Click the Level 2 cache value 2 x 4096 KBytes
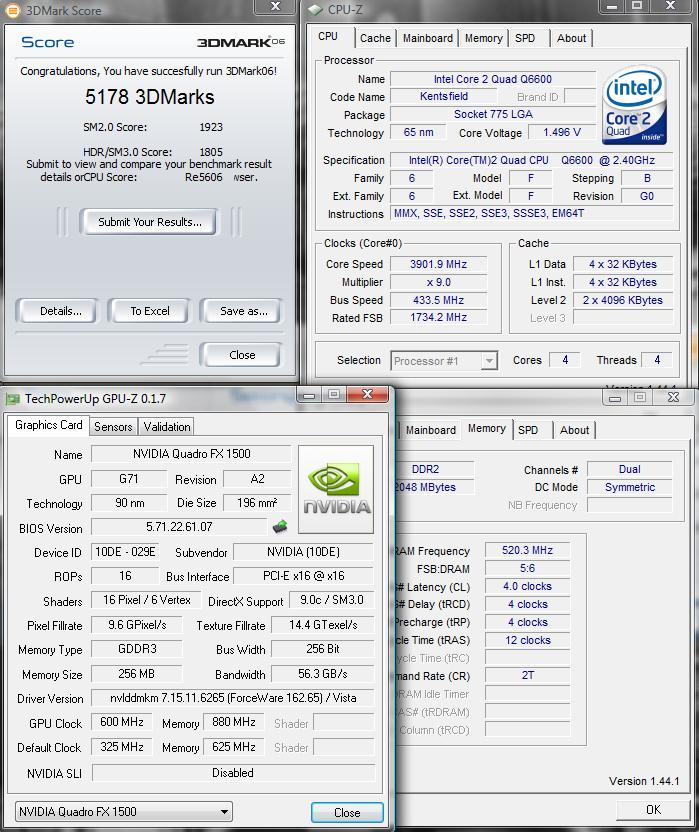 [x=623, y=300]
